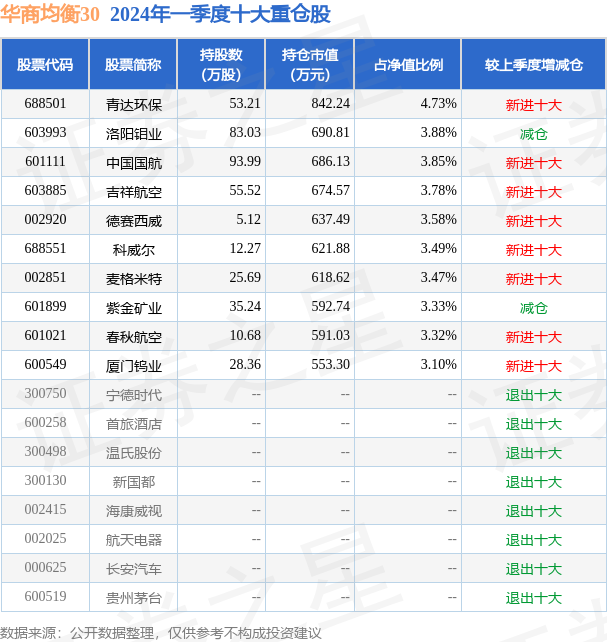Select stock name 春秋航空

coord(134,337)
